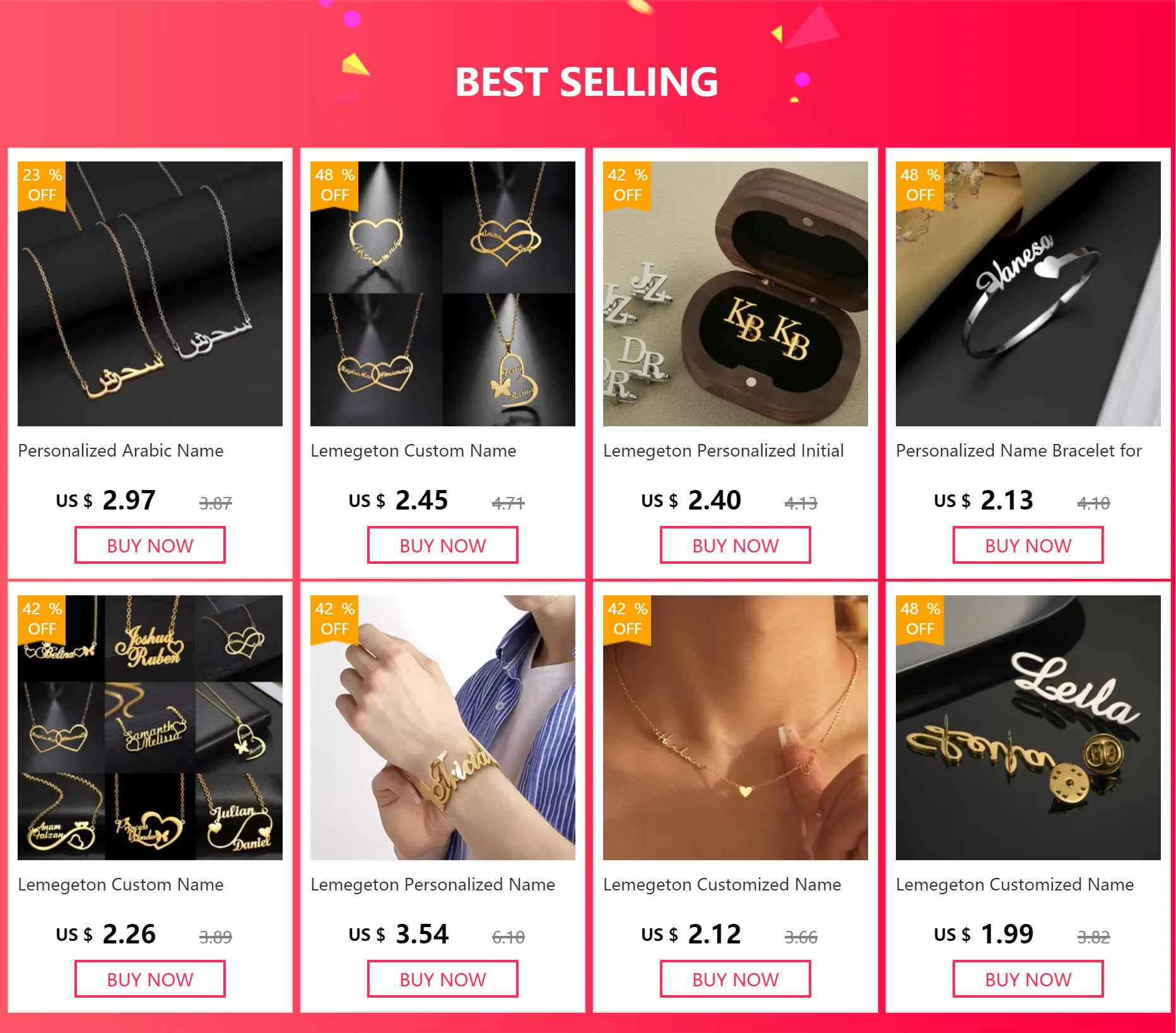Image resolution: width=1176 pixels, height=1033 pixels.
Task: Open the Arabic name necklace product image
Action: pos(150,294)
